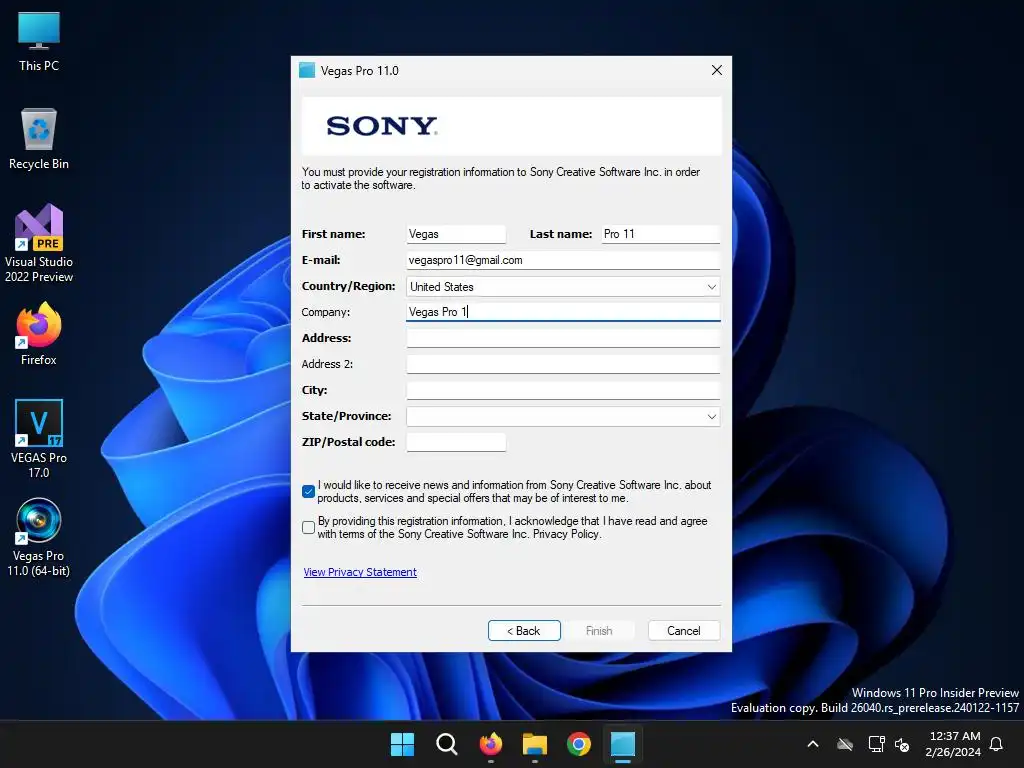The height and width of the screenshot is (768, 1024).
Task: Show hidden system tray icons
Action: click(813, 744)
